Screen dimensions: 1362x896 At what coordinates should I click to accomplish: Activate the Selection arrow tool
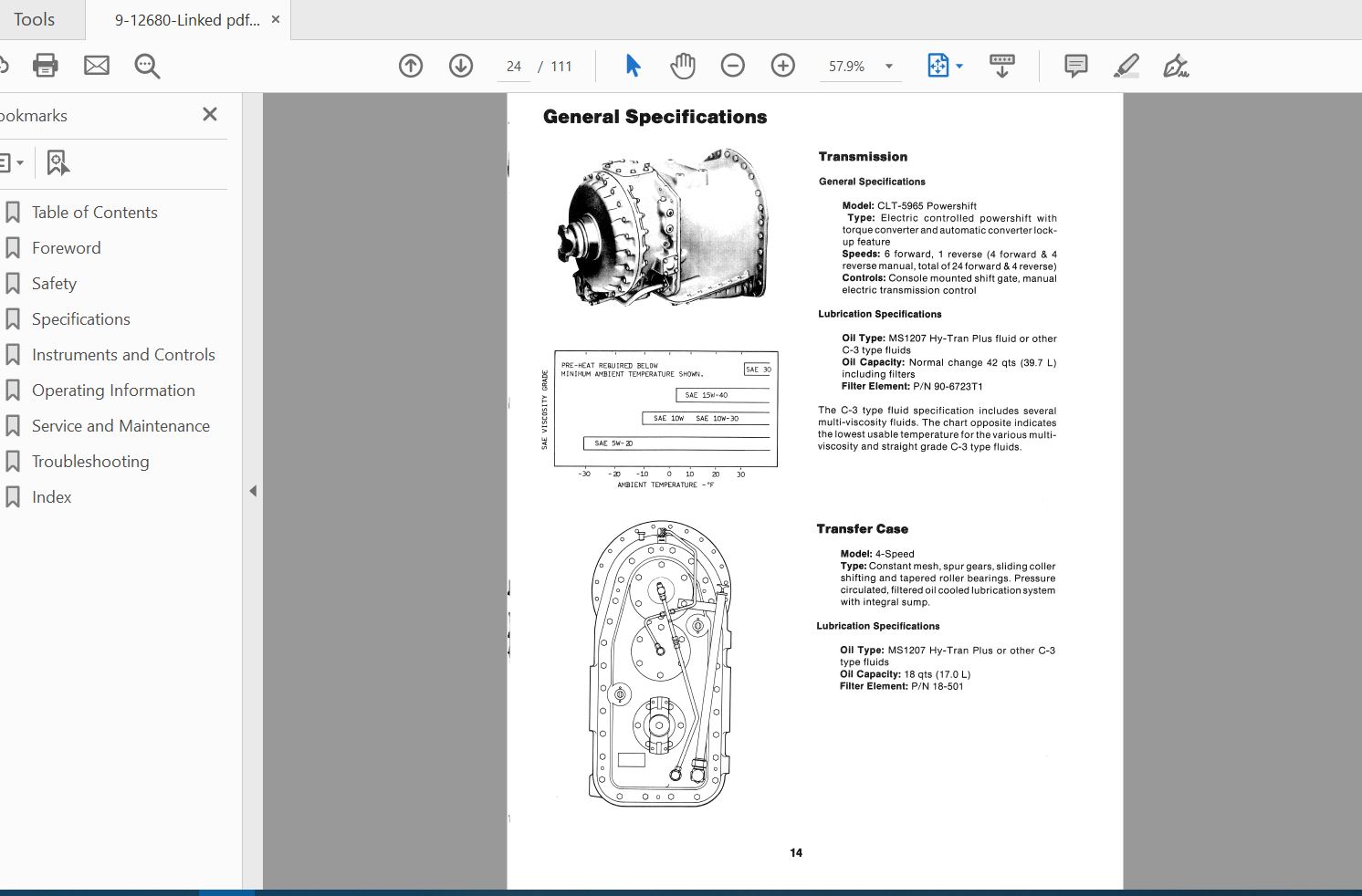tap(631, 65)
